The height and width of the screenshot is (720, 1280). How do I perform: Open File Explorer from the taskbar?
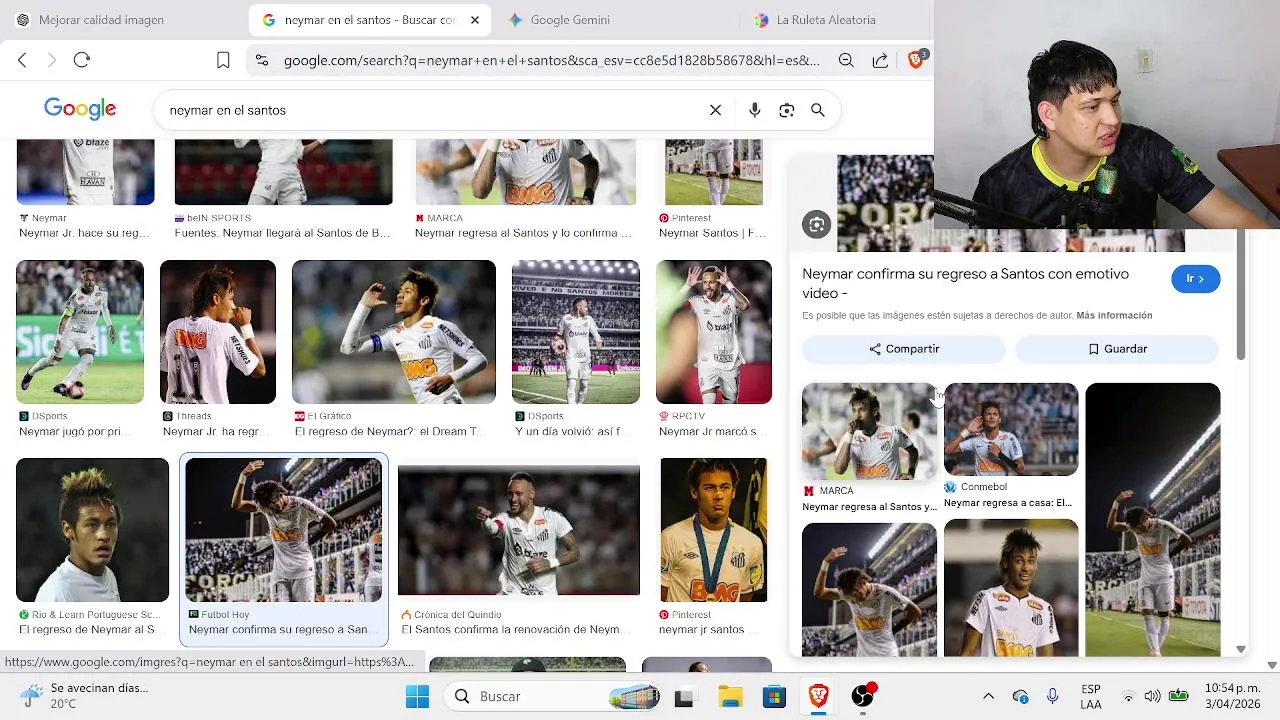pos(731,696)
